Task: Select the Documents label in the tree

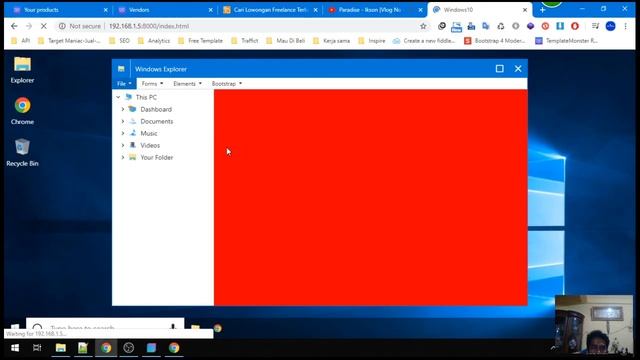Action: point(157,121)
